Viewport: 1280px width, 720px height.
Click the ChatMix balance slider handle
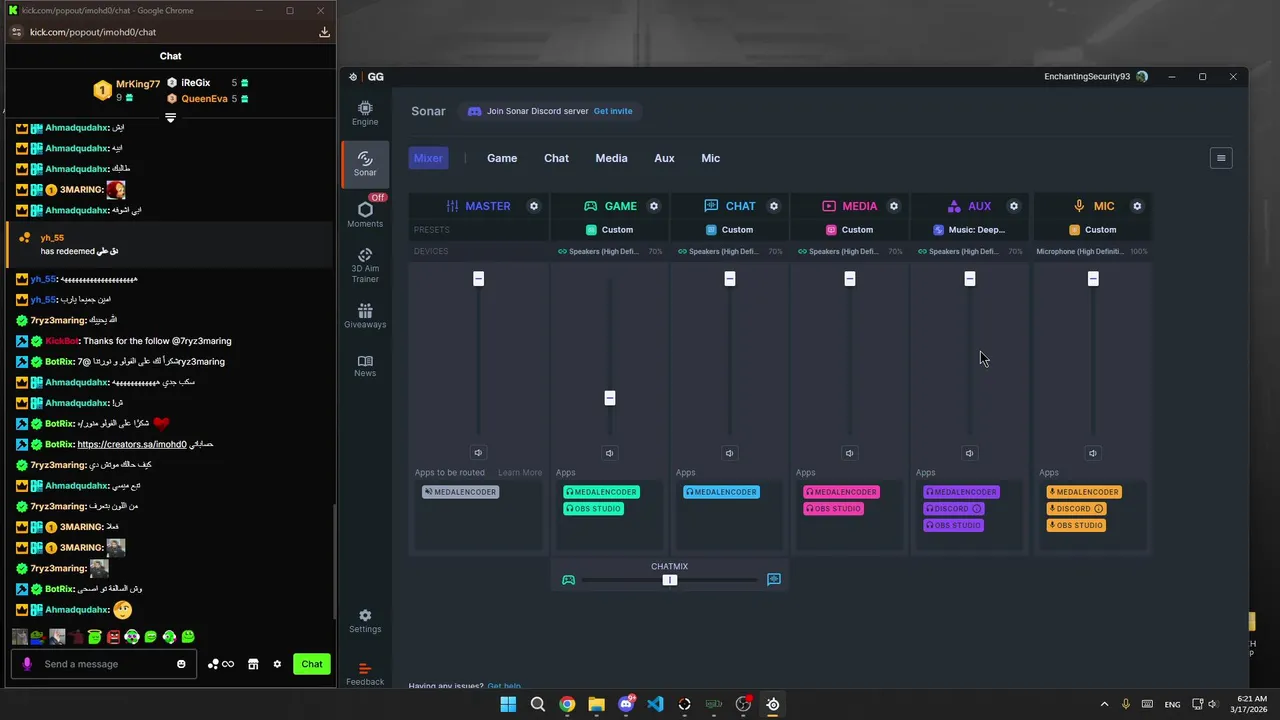pos(670,580)
